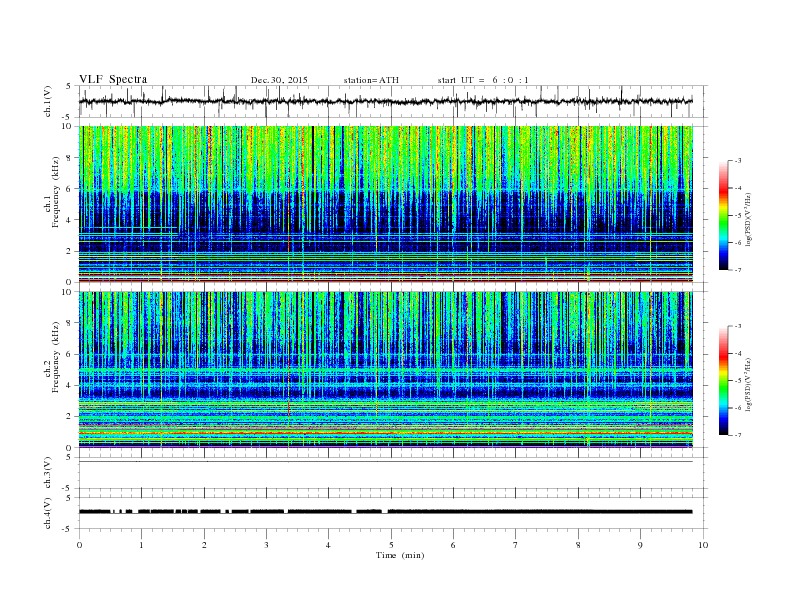The width and height of the screenshot is (792, 612).
Task: Click the "8" kHz tick on ch.1 frequency axis
Action: [x=70, y=158]
